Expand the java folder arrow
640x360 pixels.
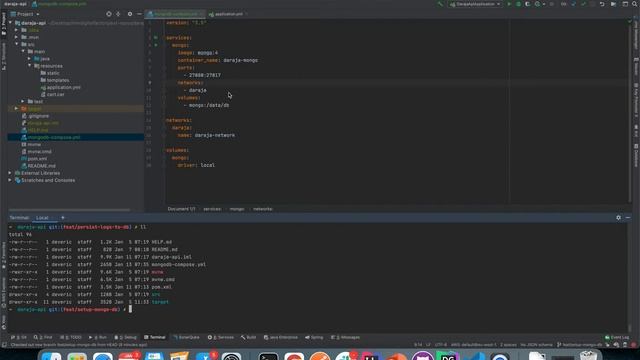click(29, 59)
